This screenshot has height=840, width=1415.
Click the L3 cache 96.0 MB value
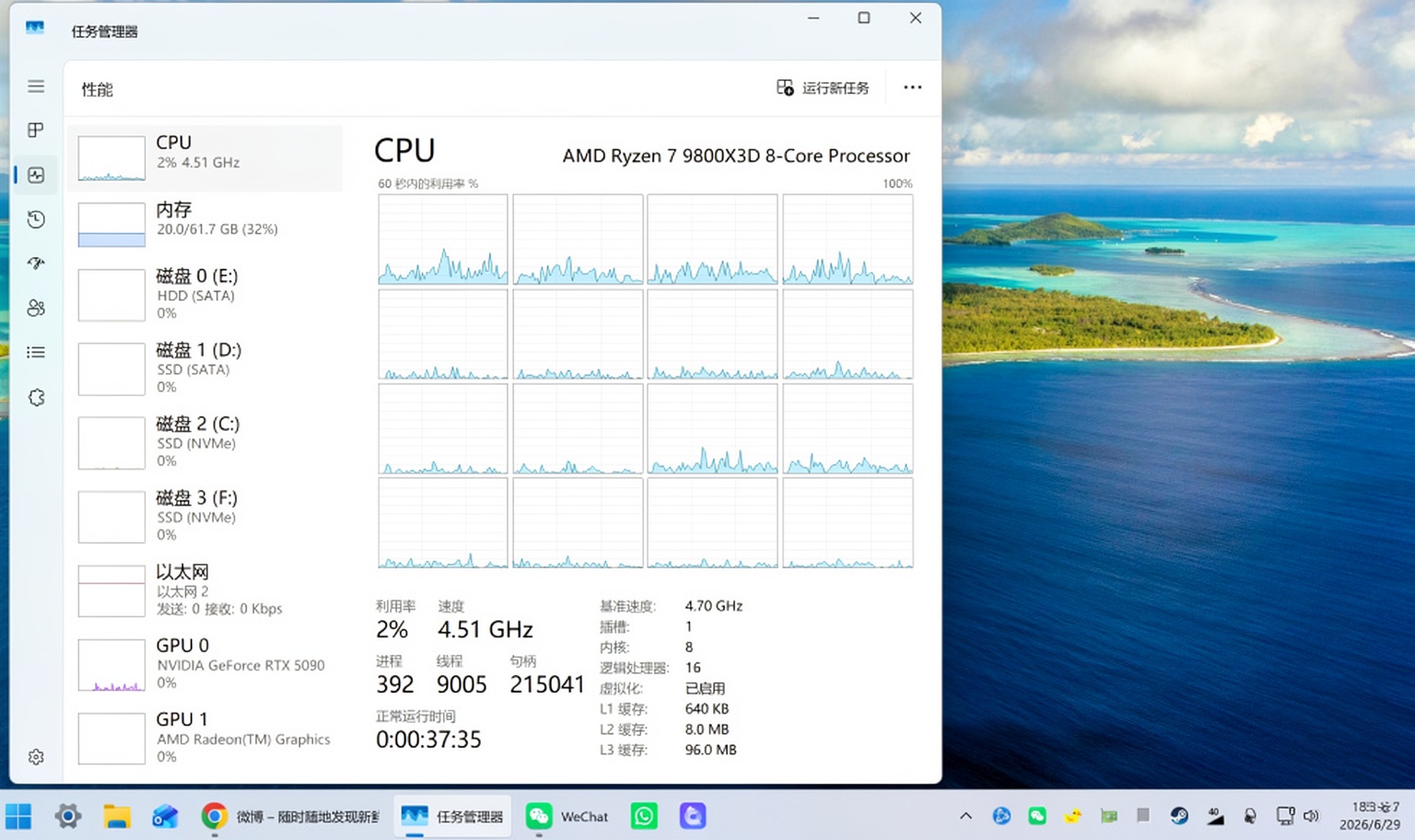[x=710, y=750]
